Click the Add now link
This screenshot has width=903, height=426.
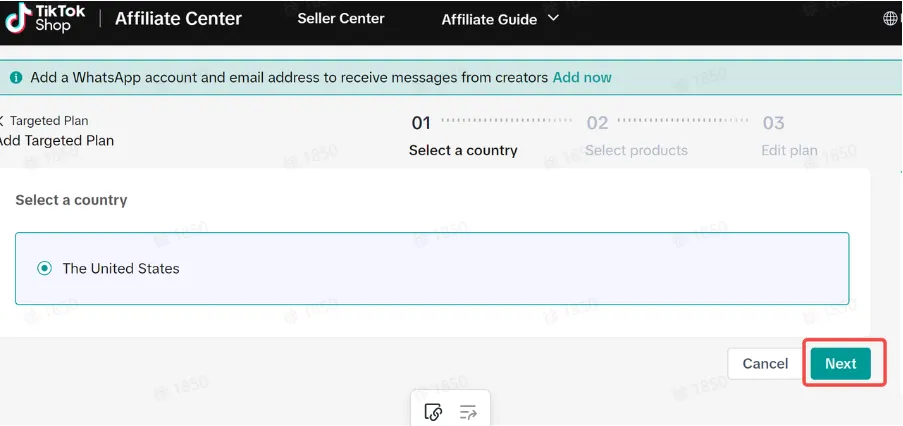click(x=582, y=77)
